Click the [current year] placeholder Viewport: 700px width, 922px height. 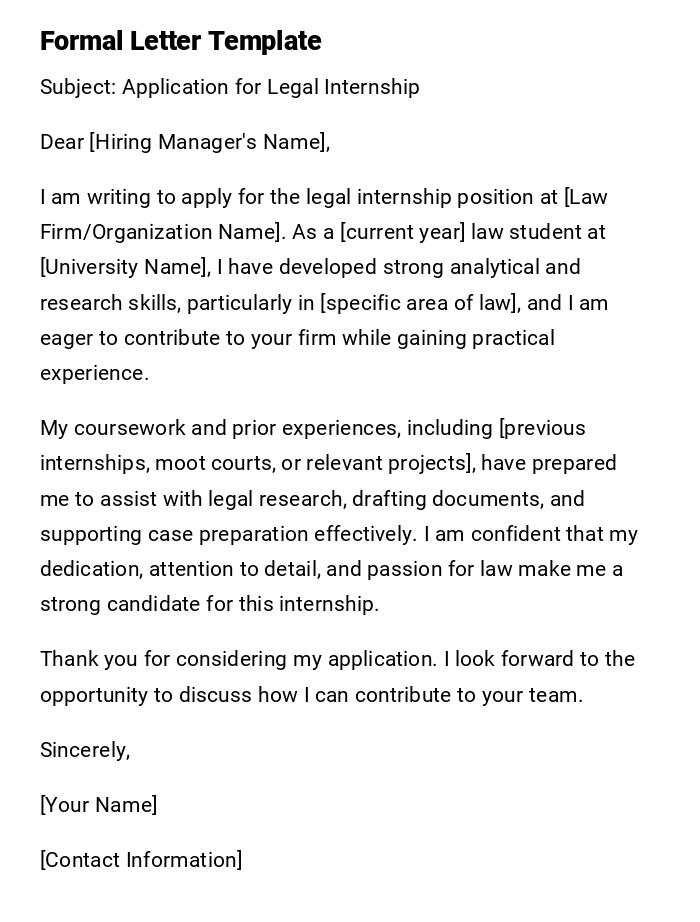click(403, 232)
